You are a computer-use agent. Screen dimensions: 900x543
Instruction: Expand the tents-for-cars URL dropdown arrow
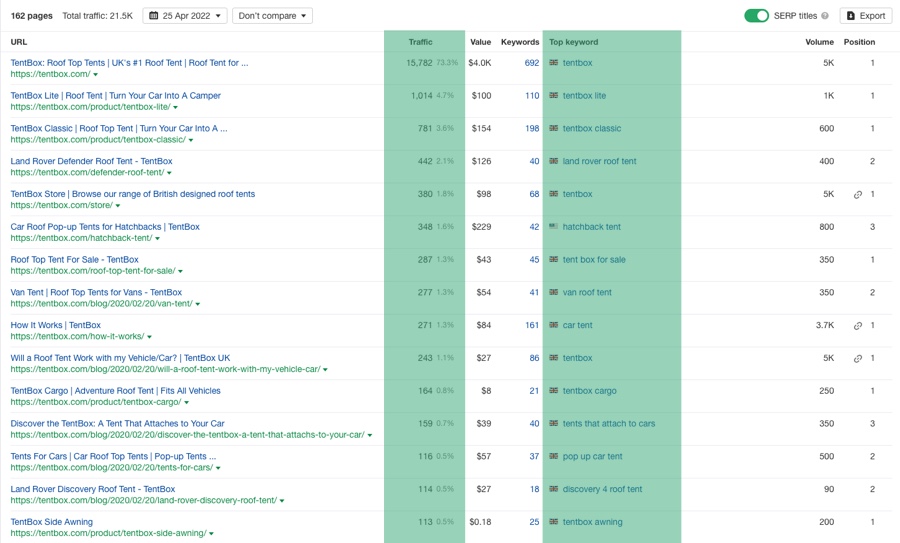(218, 468)
